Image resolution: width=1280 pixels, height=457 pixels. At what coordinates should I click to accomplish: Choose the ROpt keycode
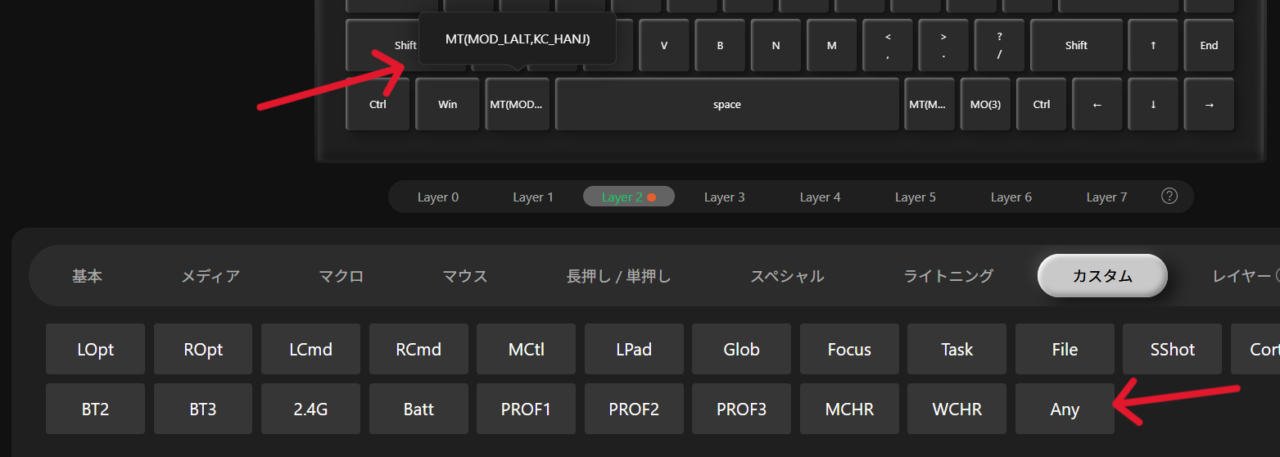203,349
